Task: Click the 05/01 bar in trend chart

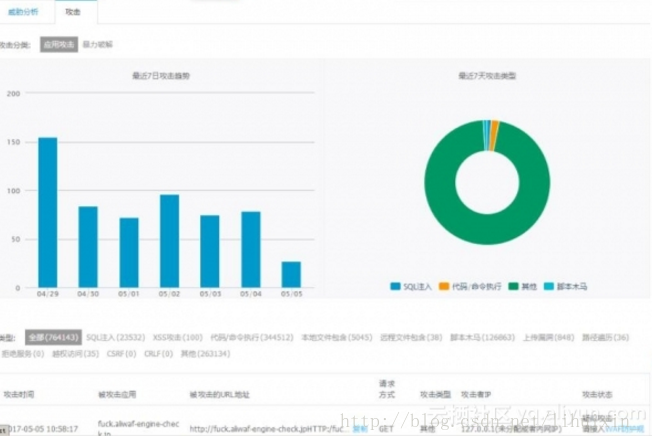Action: [x=129, y=253]
